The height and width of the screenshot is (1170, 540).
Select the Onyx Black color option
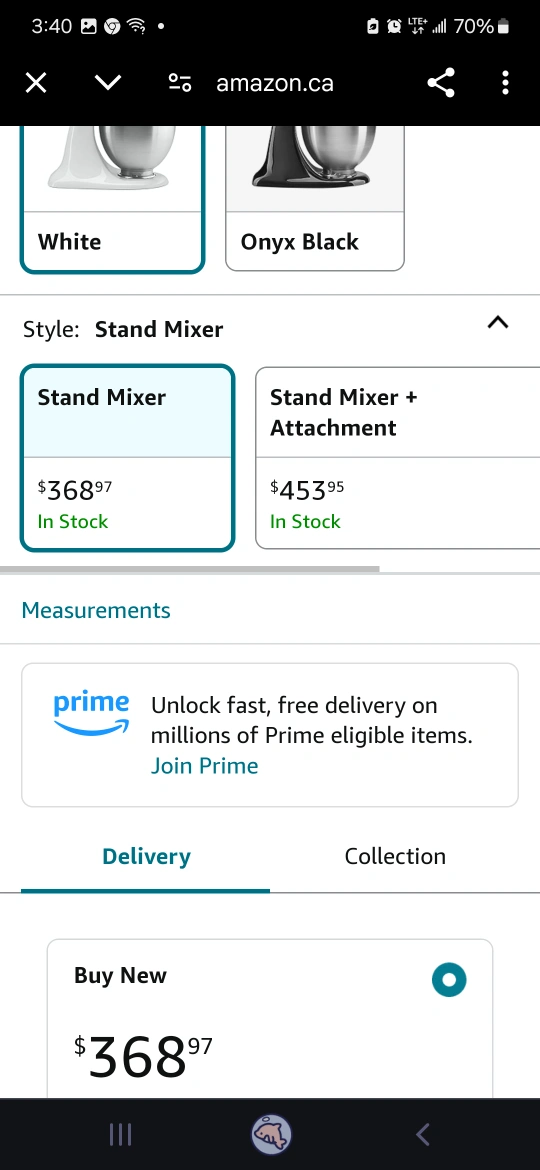[x=315, y=198]
